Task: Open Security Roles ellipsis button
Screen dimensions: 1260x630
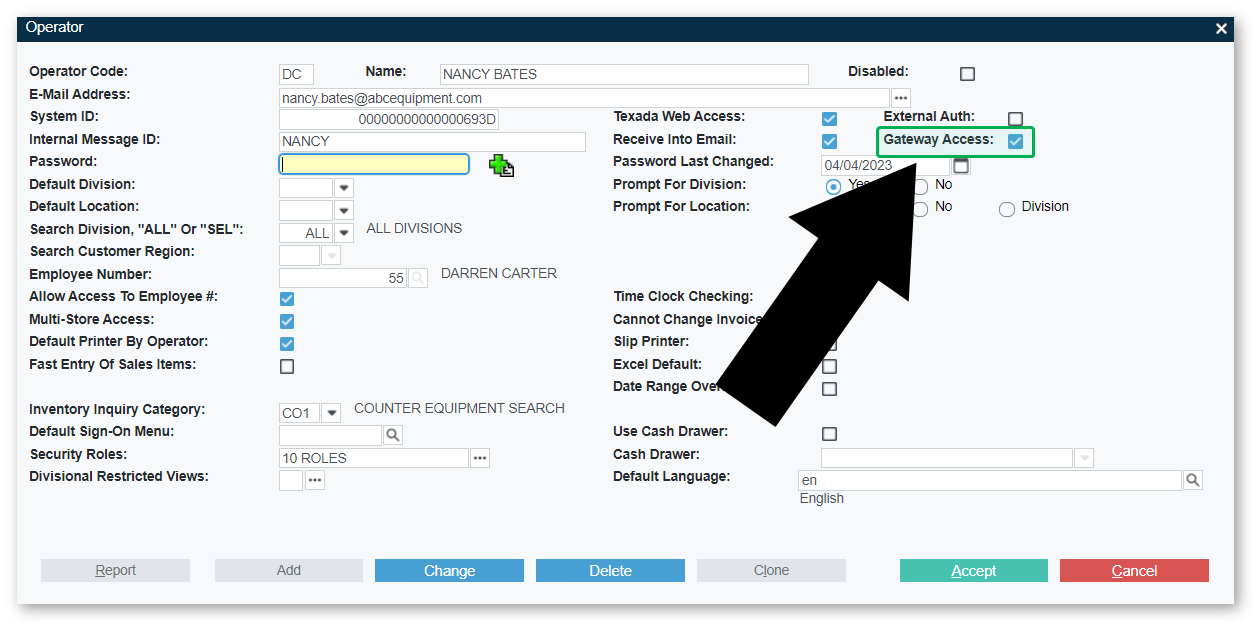Action: [480, 458]
